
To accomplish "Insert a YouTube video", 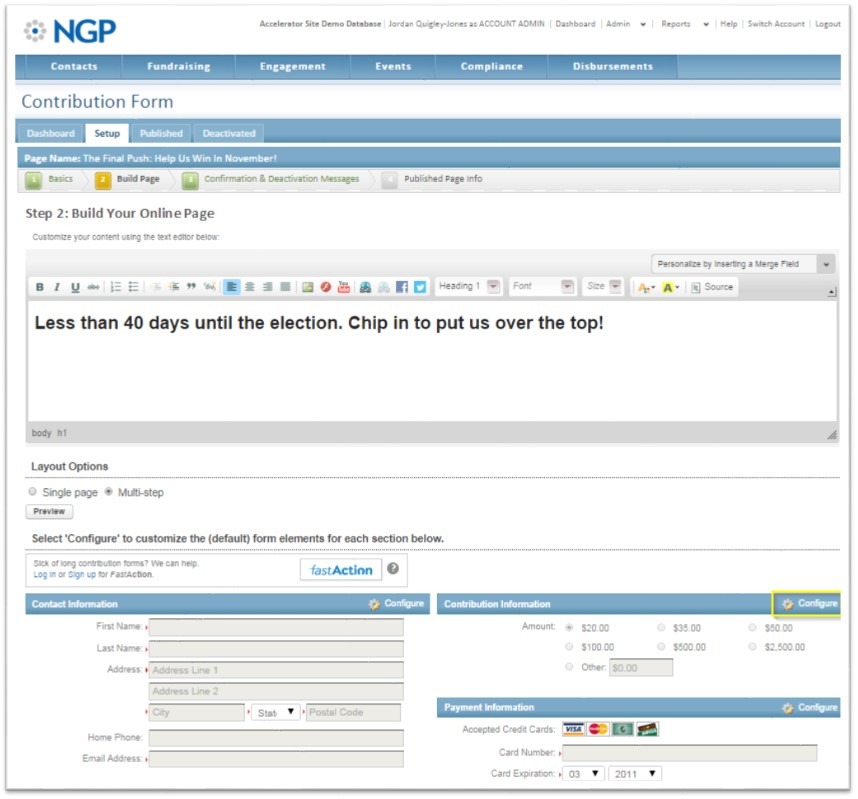I will pyautogui.click(x=343, y=287).
